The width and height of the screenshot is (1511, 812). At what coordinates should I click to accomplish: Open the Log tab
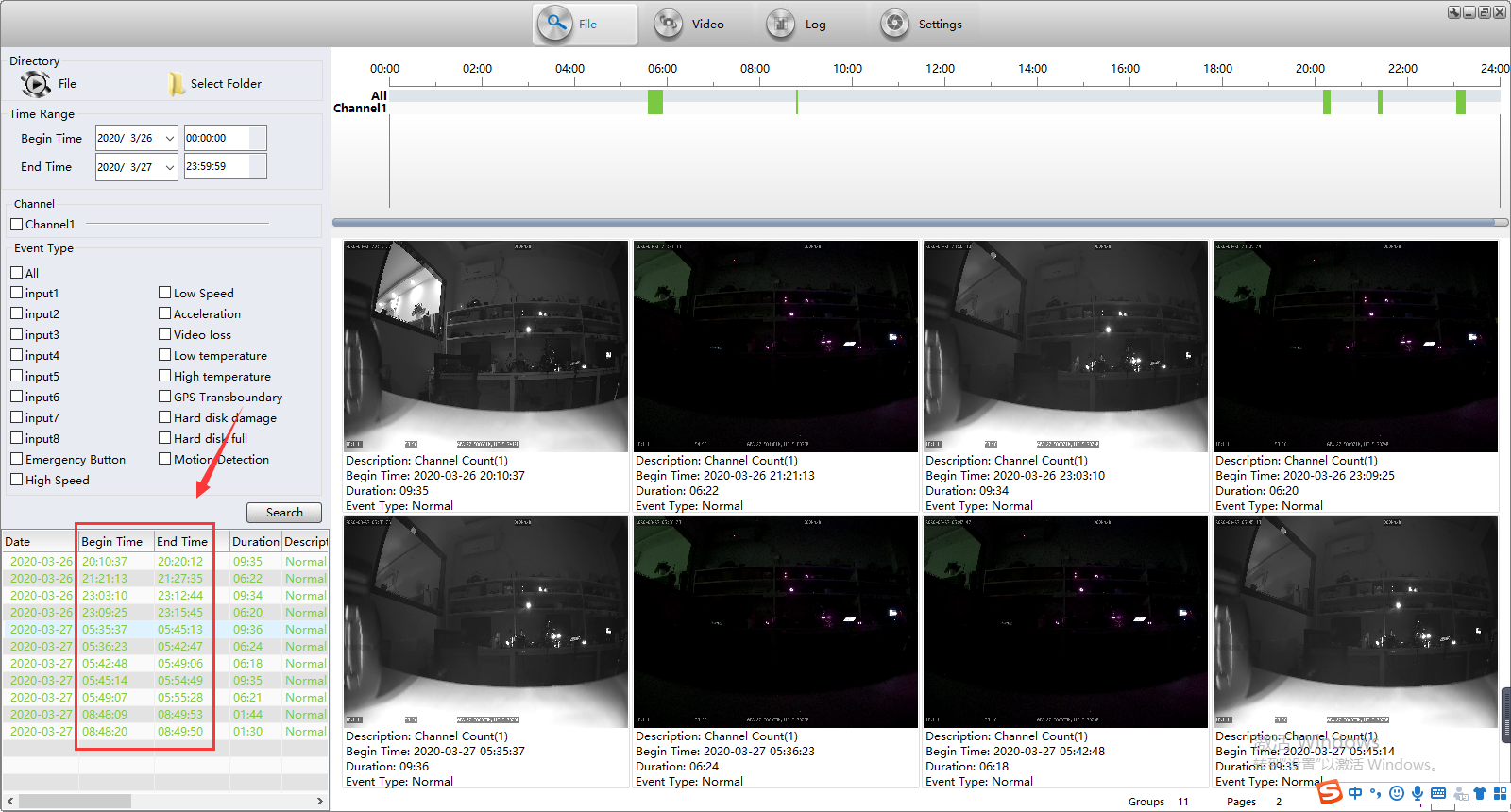[x=797, y=24]
